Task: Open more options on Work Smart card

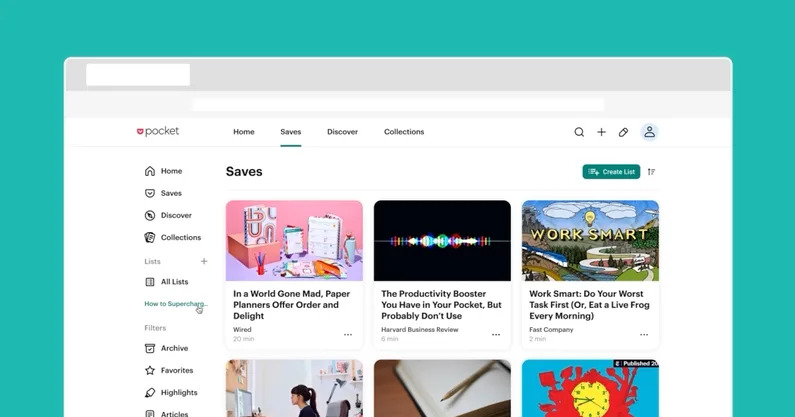Action: [x=644, y=335]
